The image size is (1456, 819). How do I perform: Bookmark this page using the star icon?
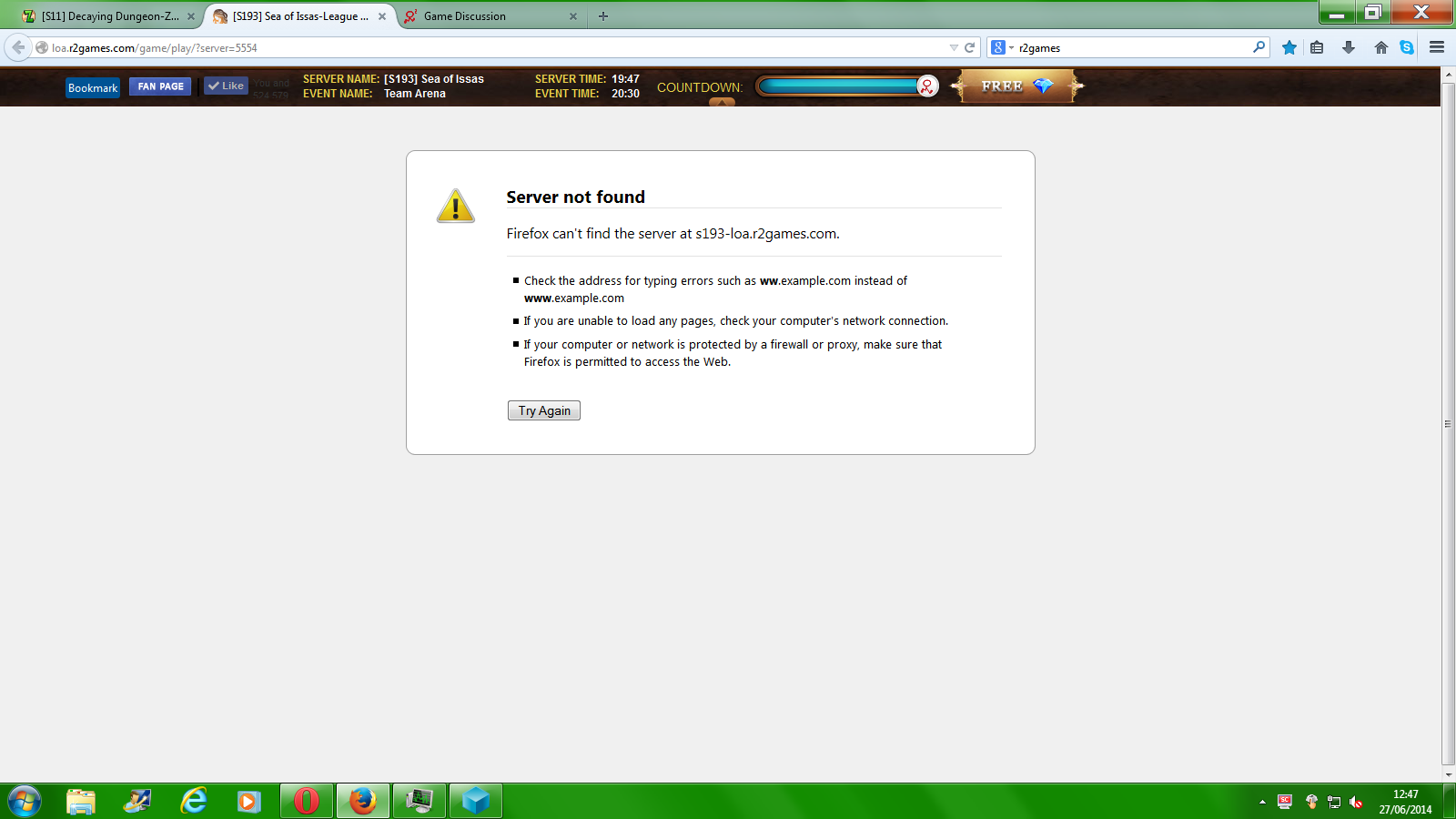coord(1289,47)
